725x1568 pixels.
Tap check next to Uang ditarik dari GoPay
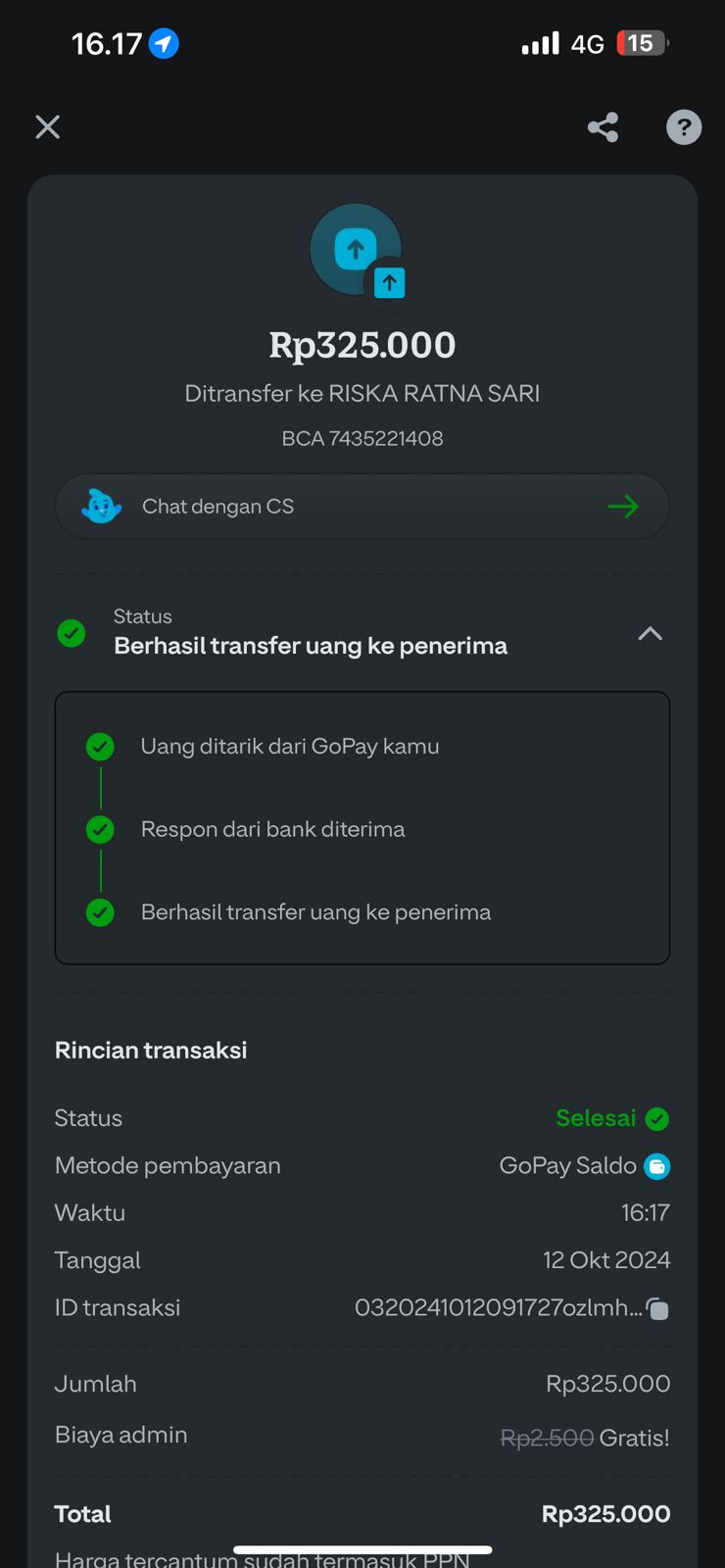100,747
